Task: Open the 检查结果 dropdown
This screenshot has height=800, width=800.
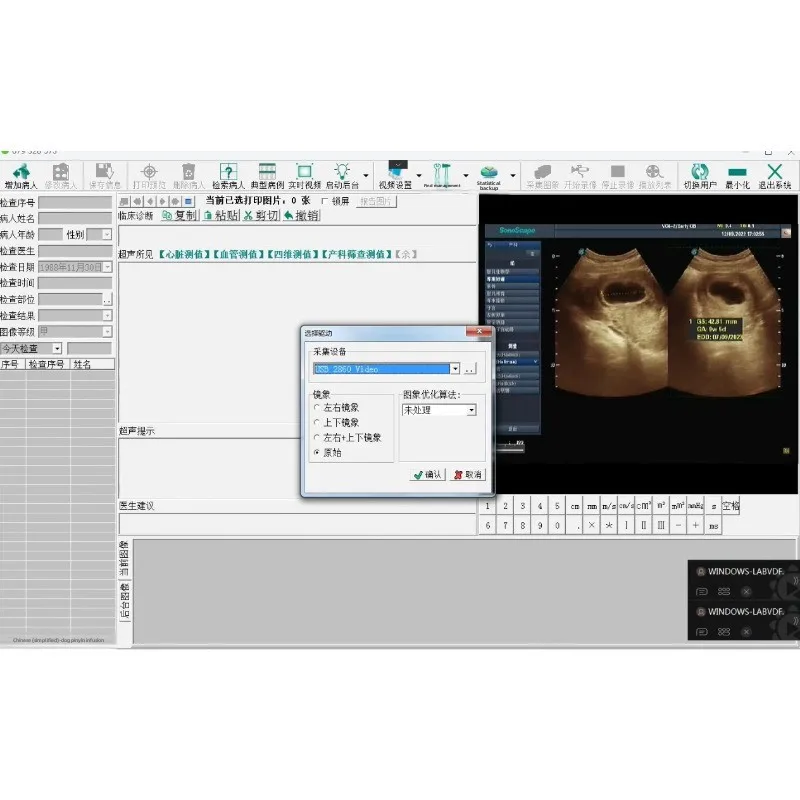Action: [x=107, y=315]
